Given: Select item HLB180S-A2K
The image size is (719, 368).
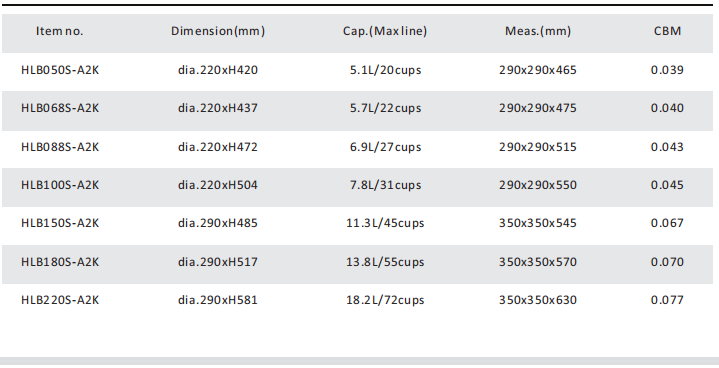Looking at the screenshot, I should (60, 262).
